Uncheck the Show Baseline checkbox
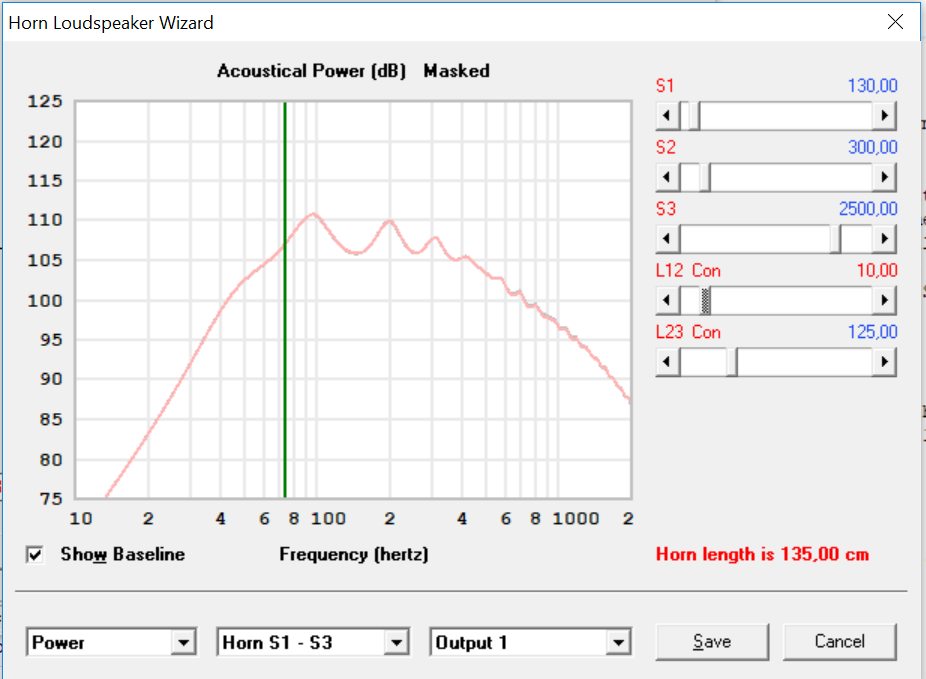The height and width of the screenshot is (679, 926). coord(35,554)
